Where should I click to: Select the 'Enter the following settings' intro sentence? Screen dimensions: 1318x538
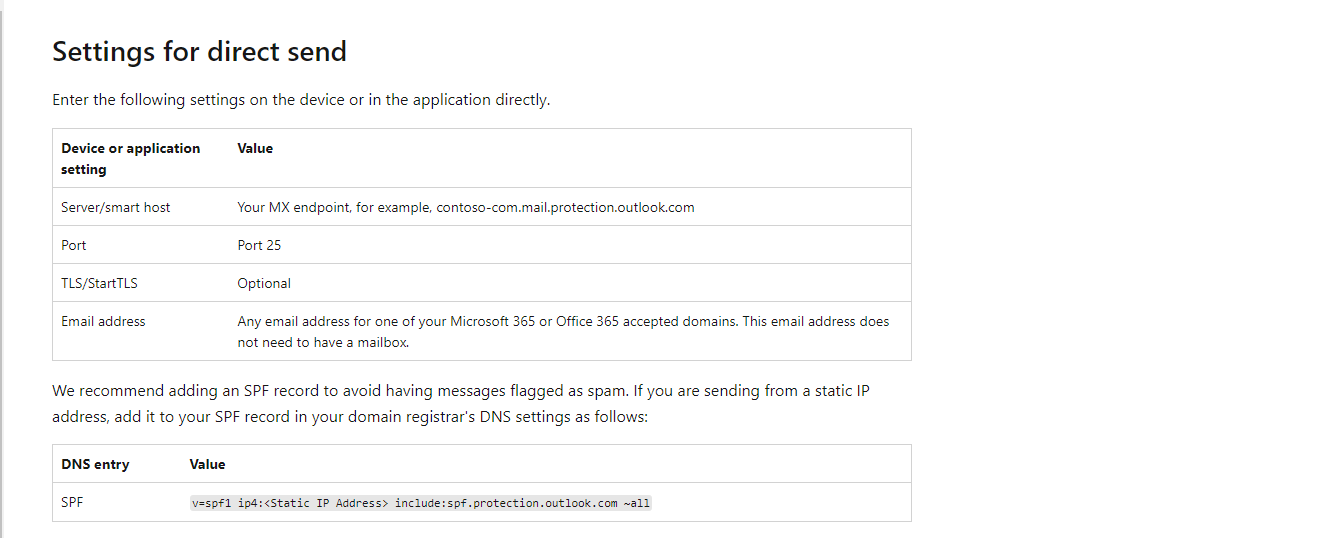pos(301,100)
